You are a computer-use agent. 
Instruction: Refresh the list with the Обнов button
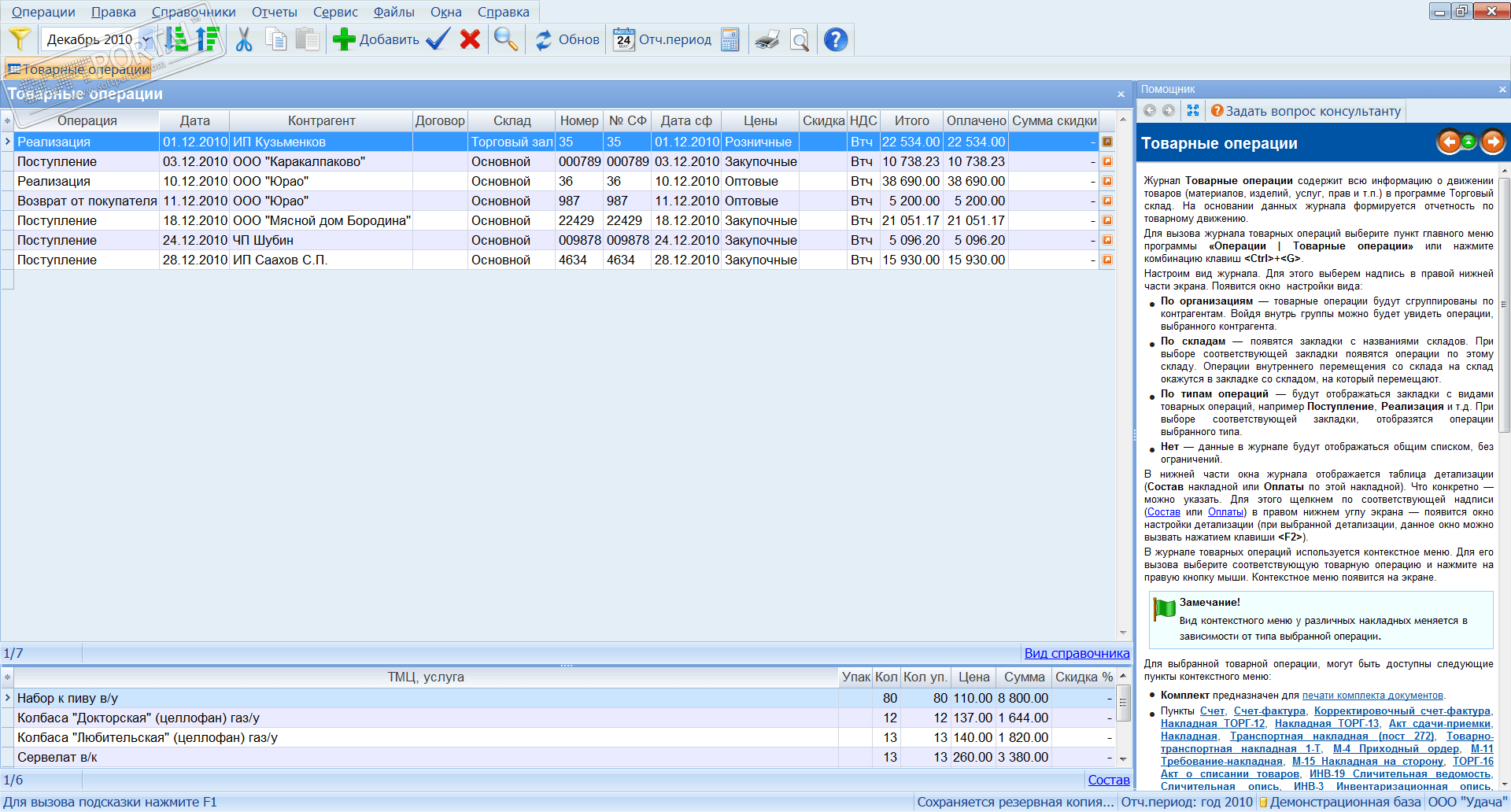point(567,39)
